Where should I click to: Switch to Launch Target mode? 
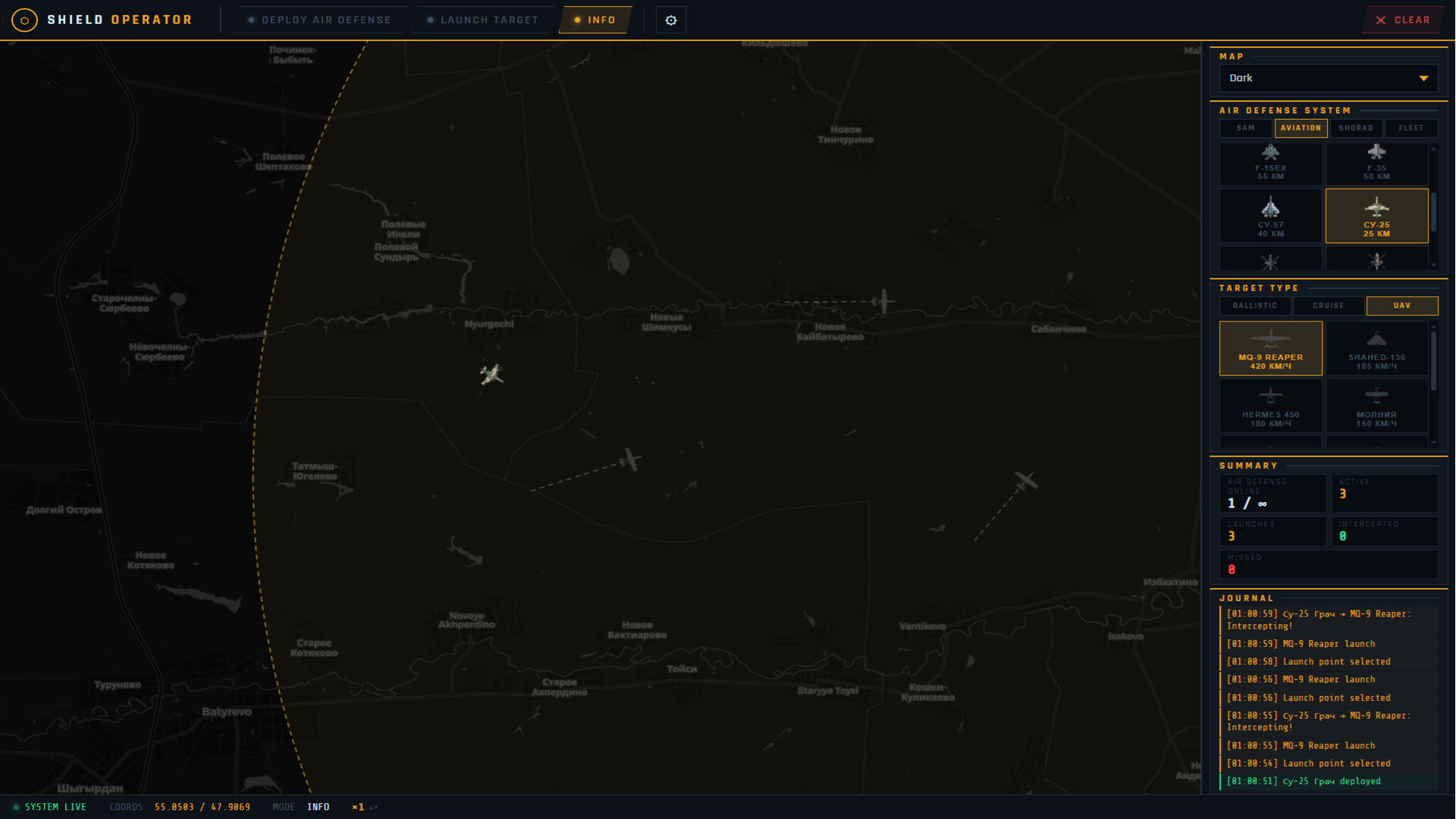pyautogui.click(x=483, y=20)
